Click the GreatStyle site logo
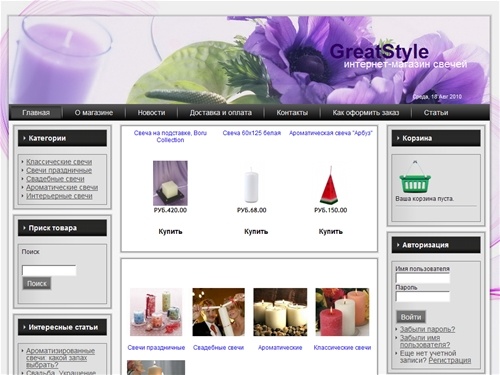 [x=379, y=52]
